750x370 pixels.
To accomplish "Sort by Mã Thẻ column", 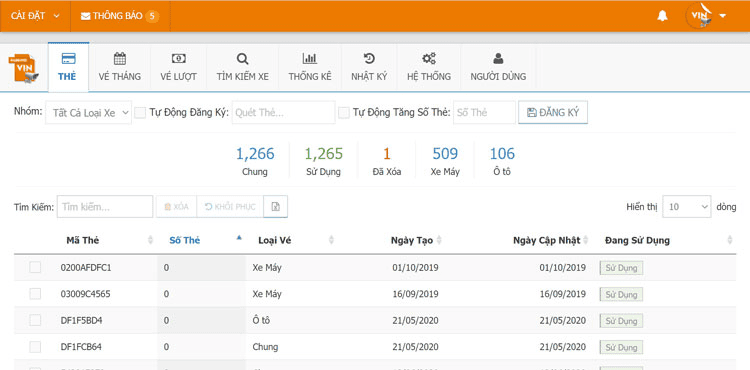I will point(83,240).
